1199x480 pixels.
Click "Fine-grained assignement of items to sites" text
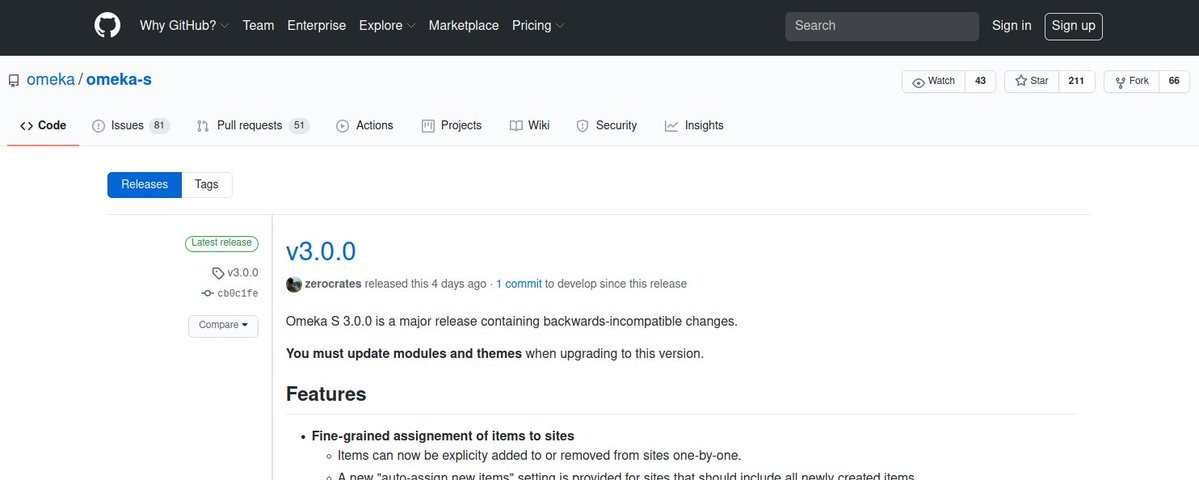(x=444, y=436)
